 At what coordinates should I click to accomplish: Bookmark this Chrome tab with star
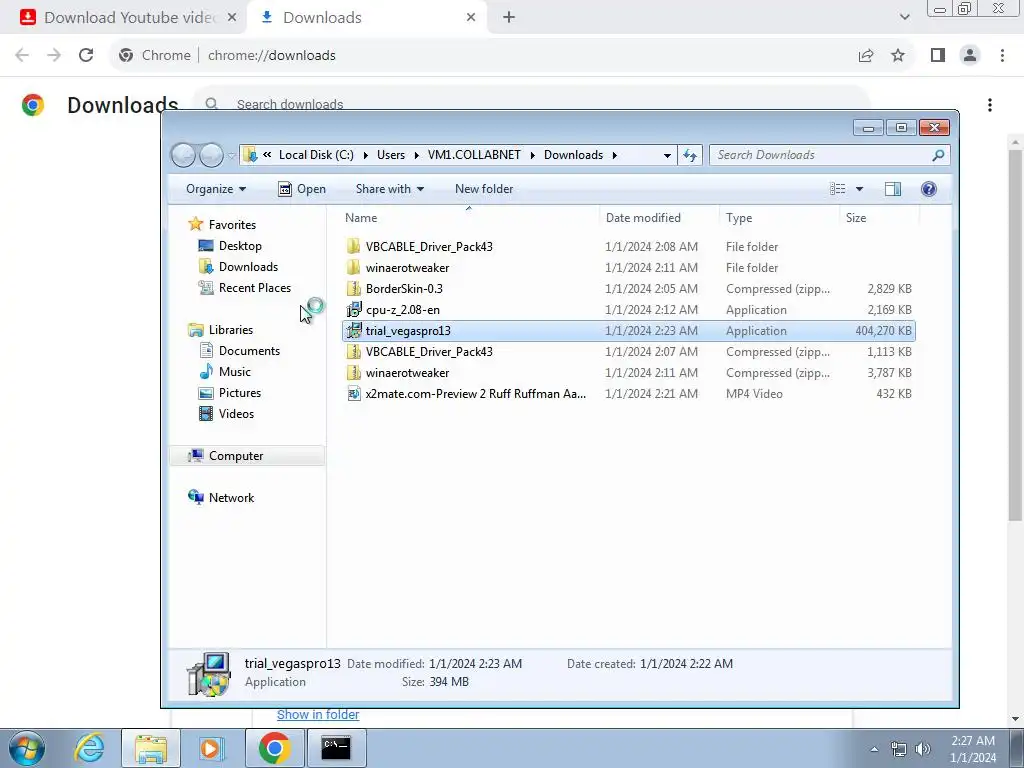[x=898, y=56]
